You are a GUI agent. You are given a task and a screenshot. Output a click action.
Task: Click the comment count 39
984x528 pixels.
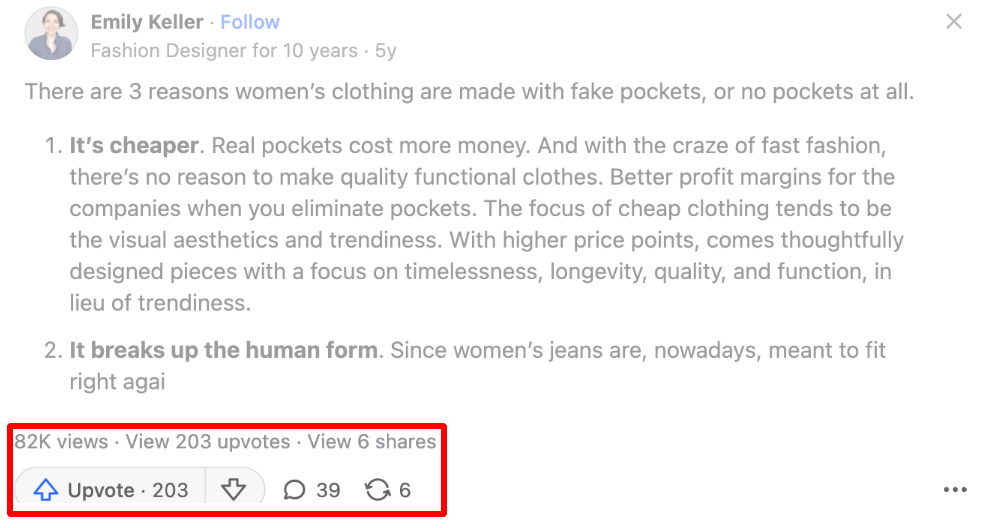(x=328, y=490)
